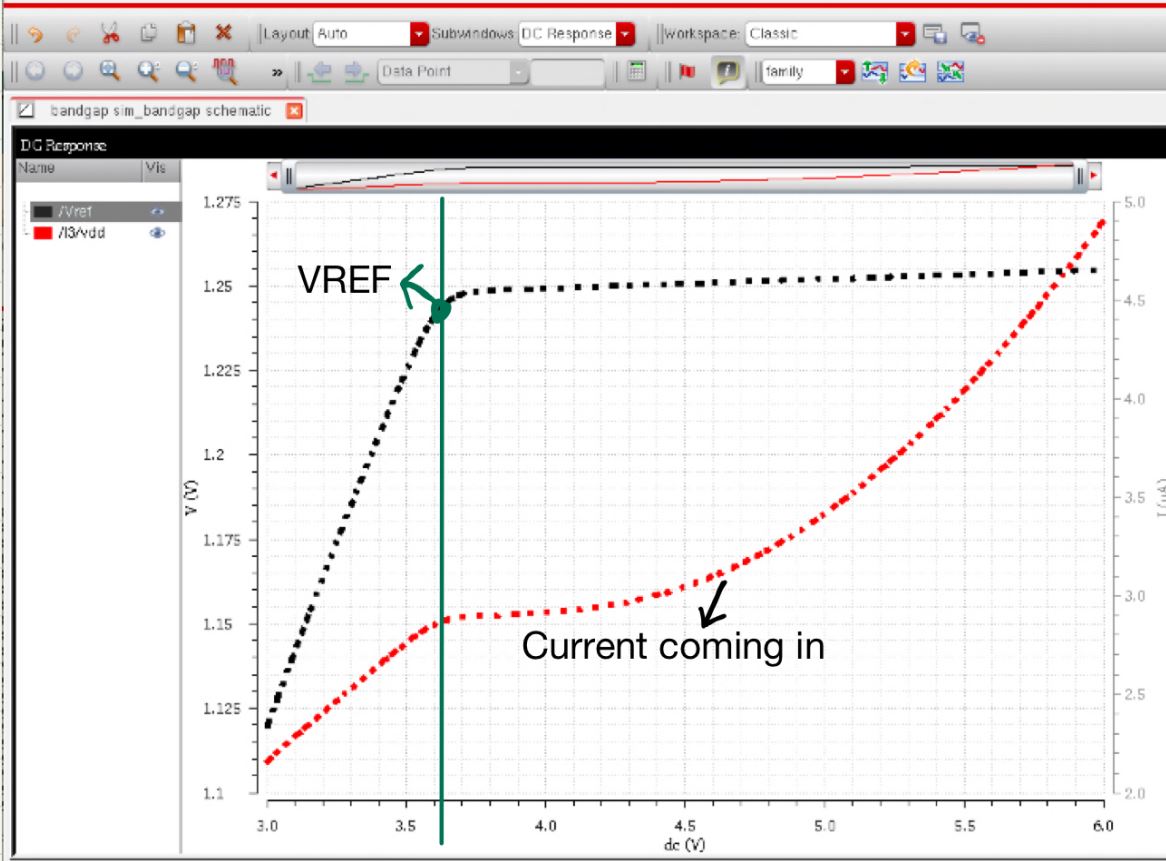Click the Next Zoom round button
Image resolution: width=1166 pixels, height=861 pixels.
coord(73,71)
